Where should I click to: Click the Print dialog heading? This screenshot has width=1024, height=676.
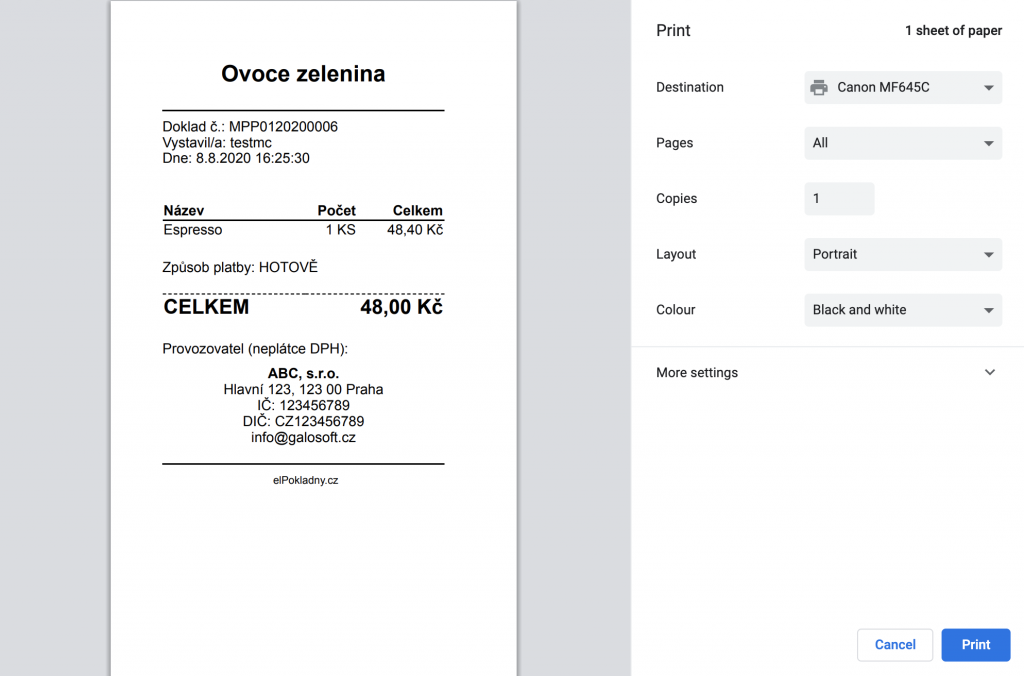673,31
